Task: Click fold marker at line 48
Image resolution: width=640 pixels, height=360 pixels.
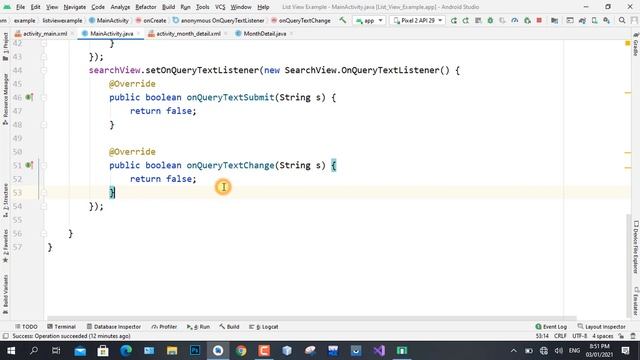Action: click(44, 124)
